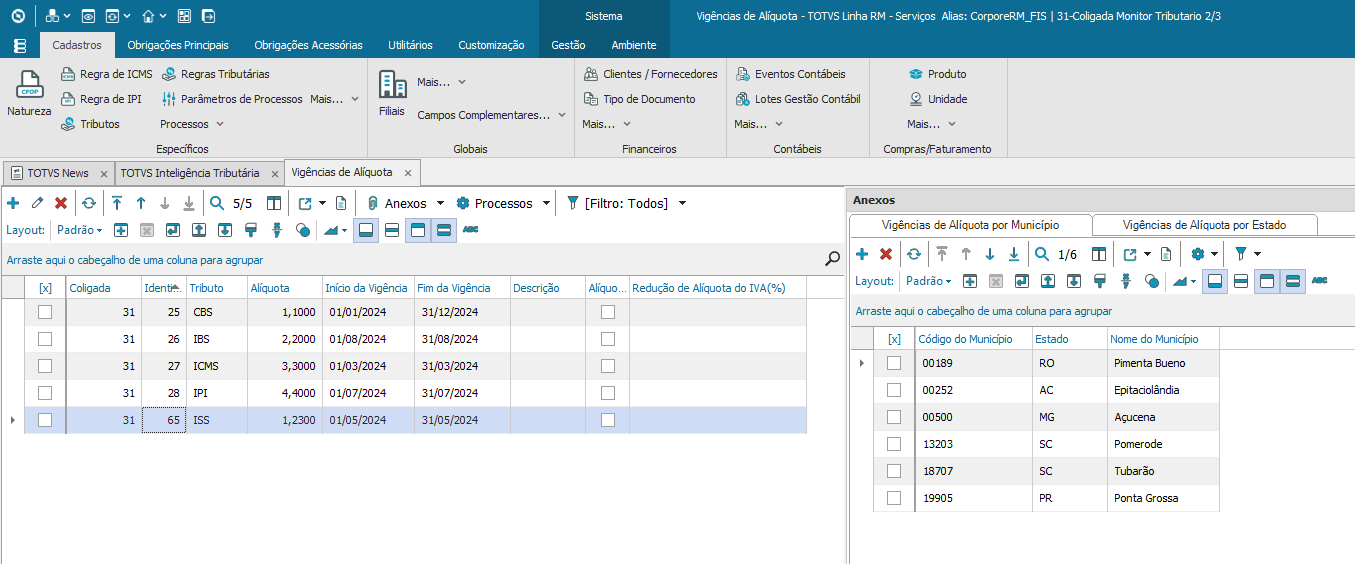
Task: Open the Utilitários ribbon tab
Action: (410, 45)
